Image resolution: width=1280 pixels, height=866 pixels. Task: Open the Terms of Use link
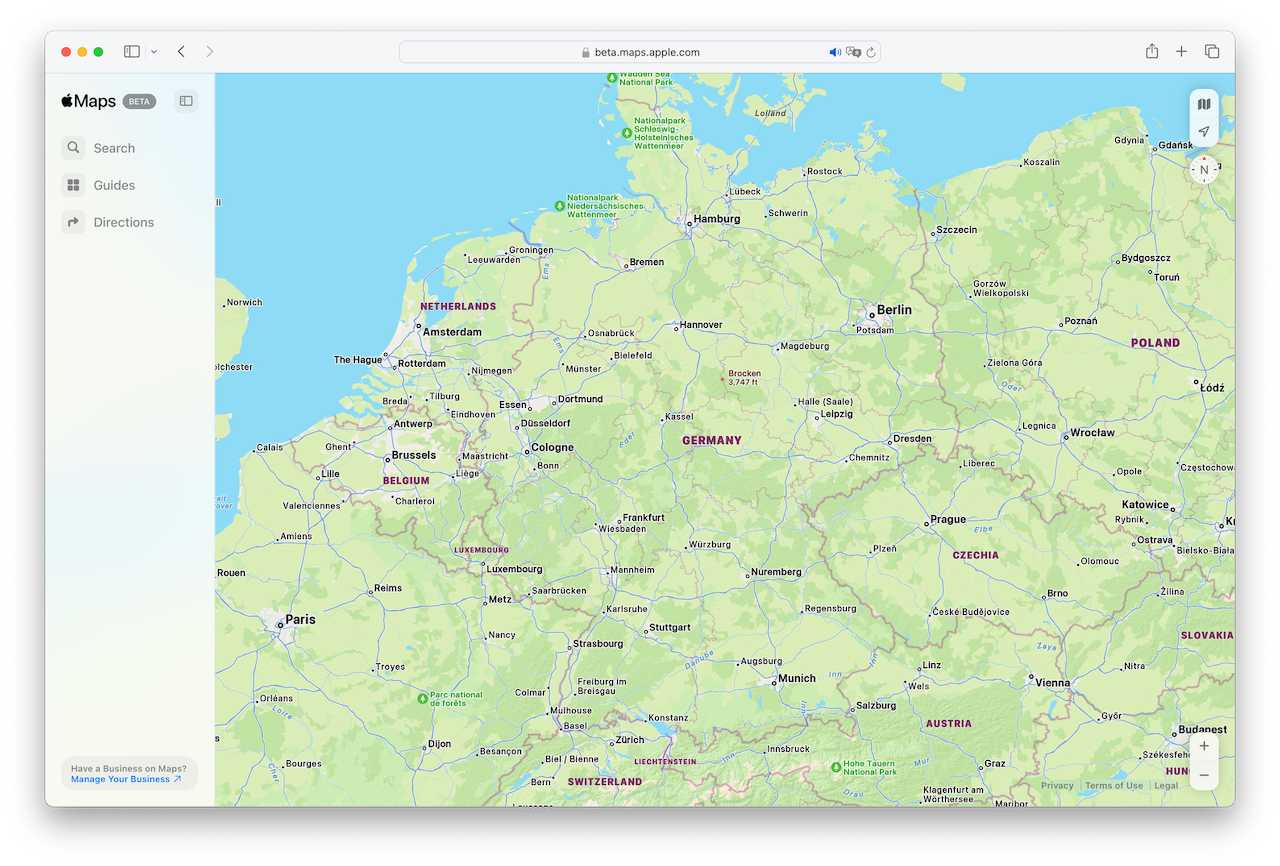[x=1113, y=786]
